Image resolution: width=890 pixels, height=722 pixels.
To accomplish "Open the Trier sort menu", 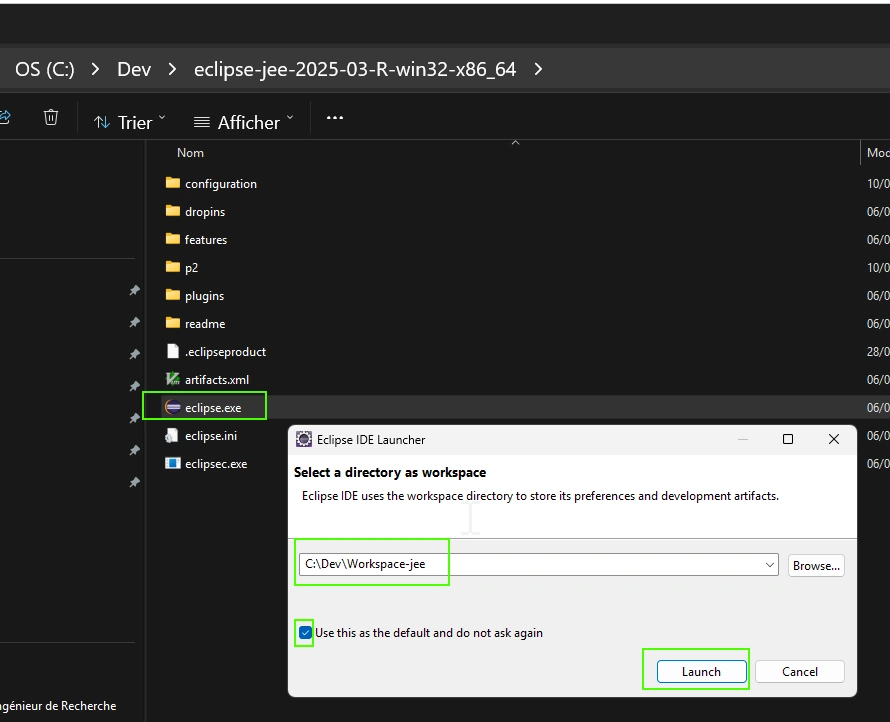I will tap(129, 122).
